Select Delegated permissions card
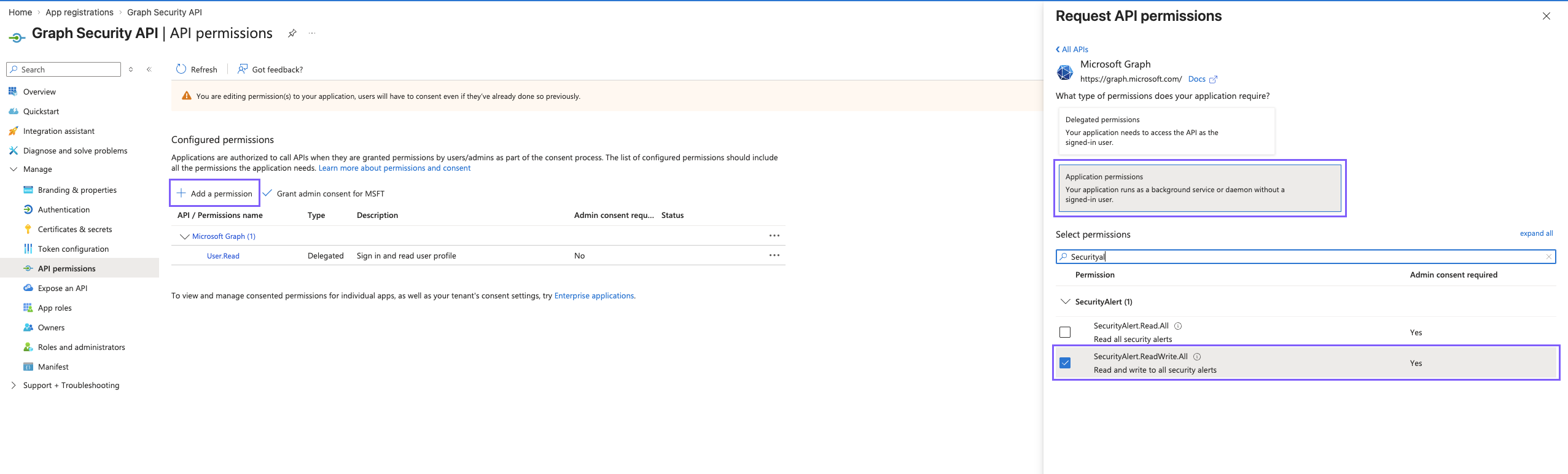Screen dimensions: 1568x474 click(1167, 131)
